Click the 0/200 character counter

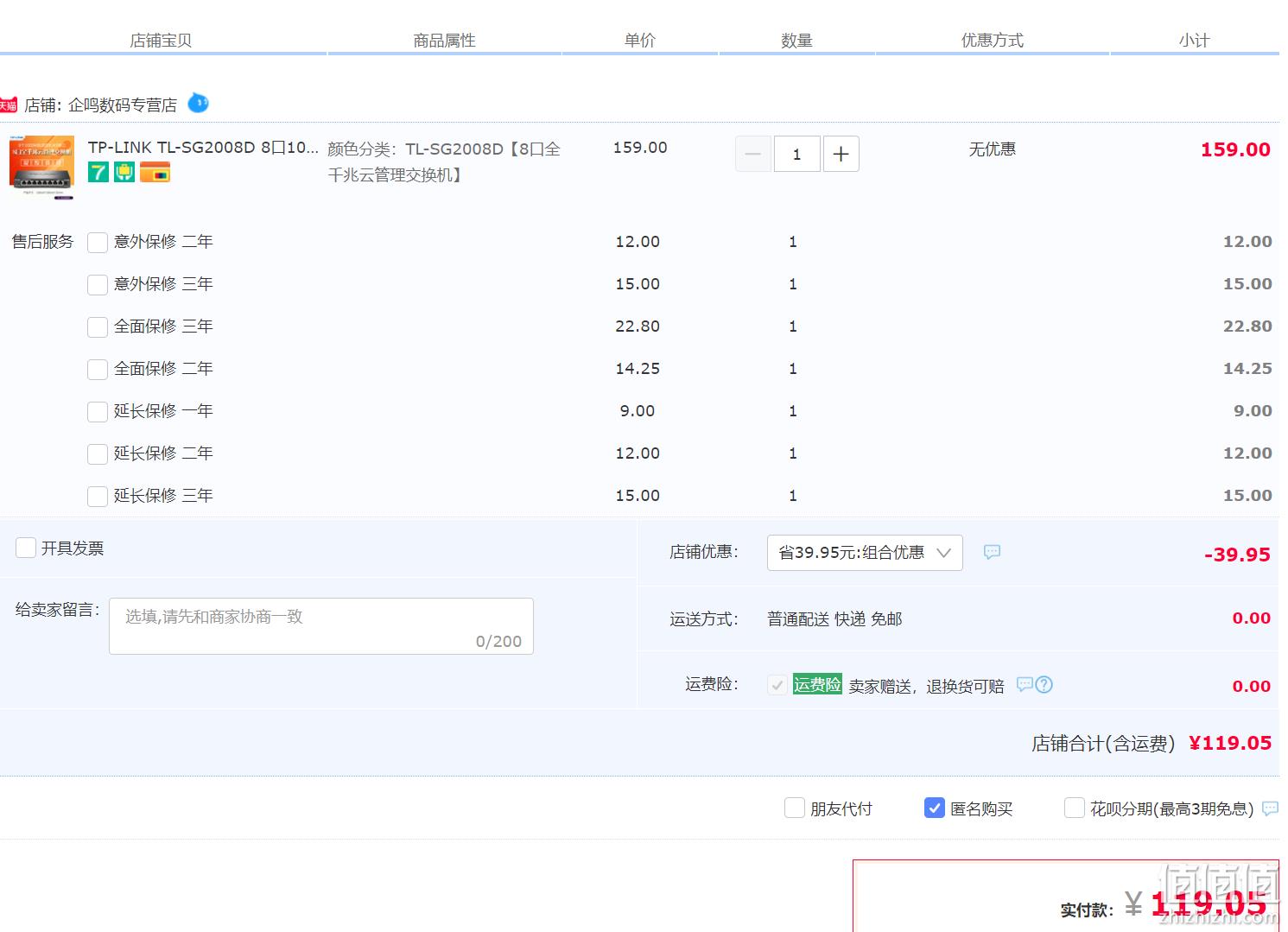498,642
